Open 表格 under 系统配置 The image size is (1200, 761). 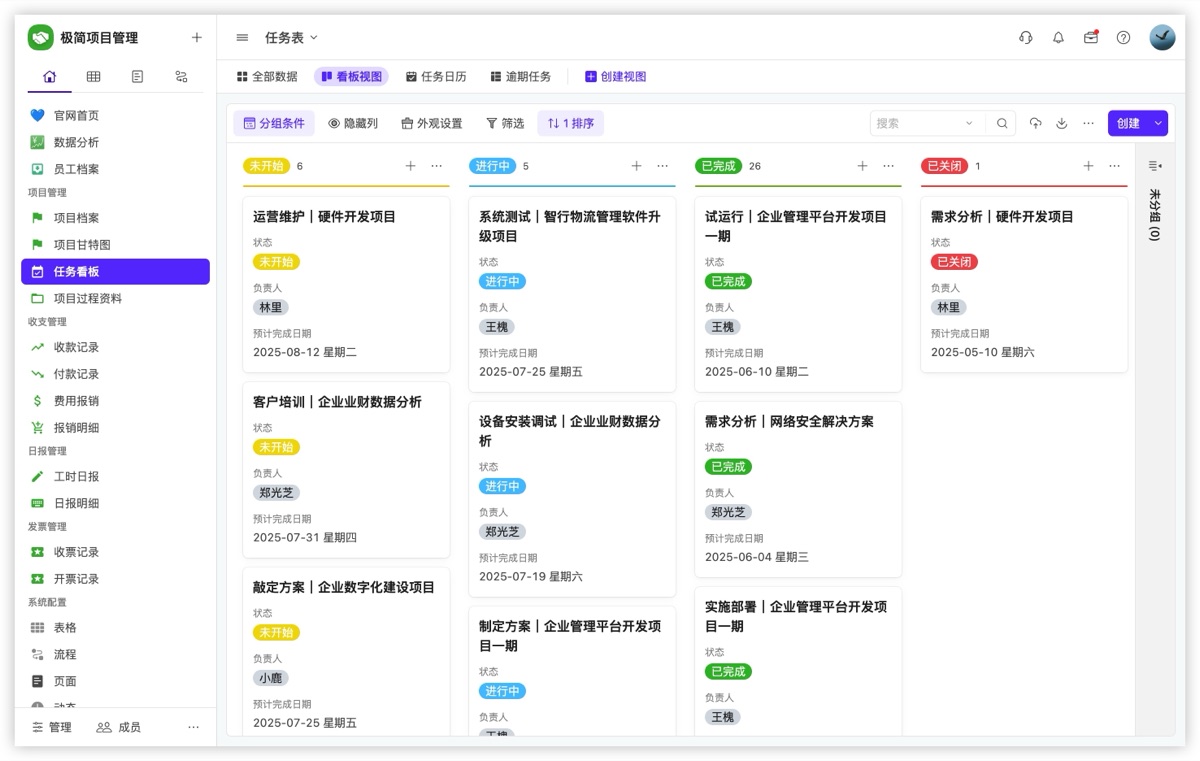coord(115,627)
